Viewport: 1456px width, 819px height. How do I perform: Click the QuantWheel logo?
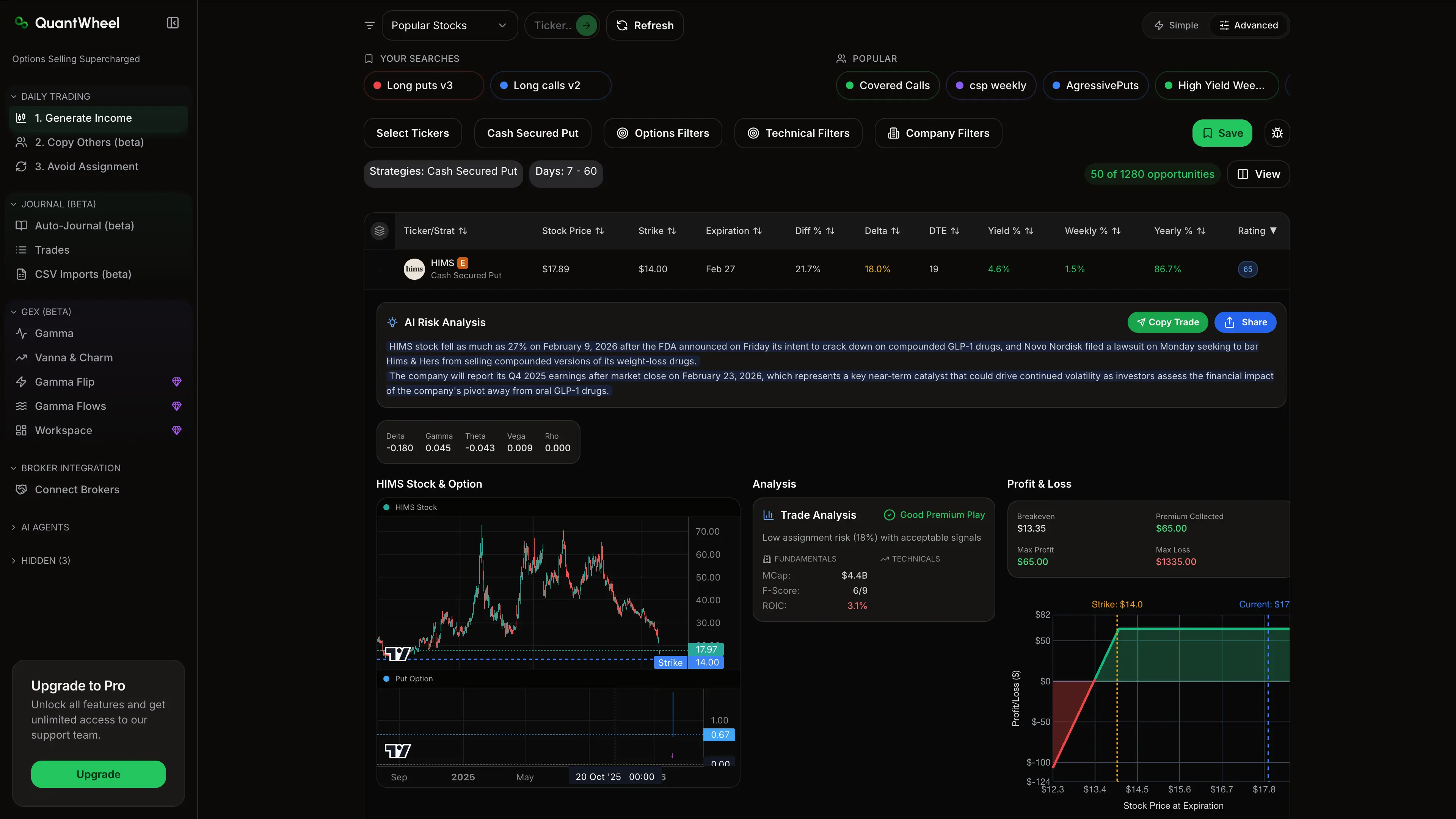pos(67,23)
